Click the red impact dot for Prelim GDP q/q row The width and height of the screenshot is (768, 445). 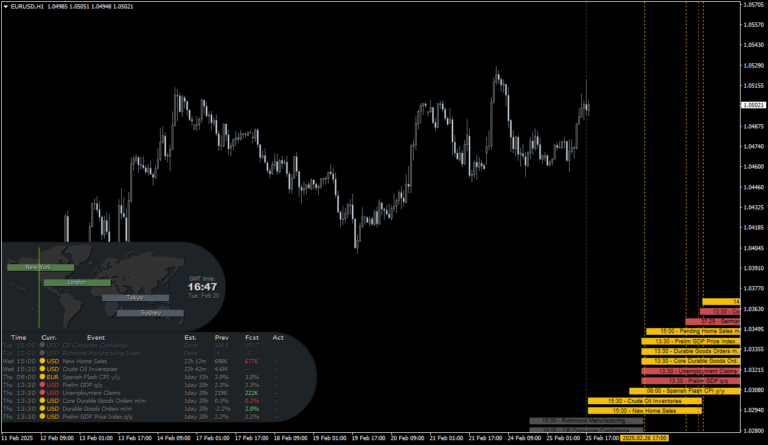coord(40,385)
